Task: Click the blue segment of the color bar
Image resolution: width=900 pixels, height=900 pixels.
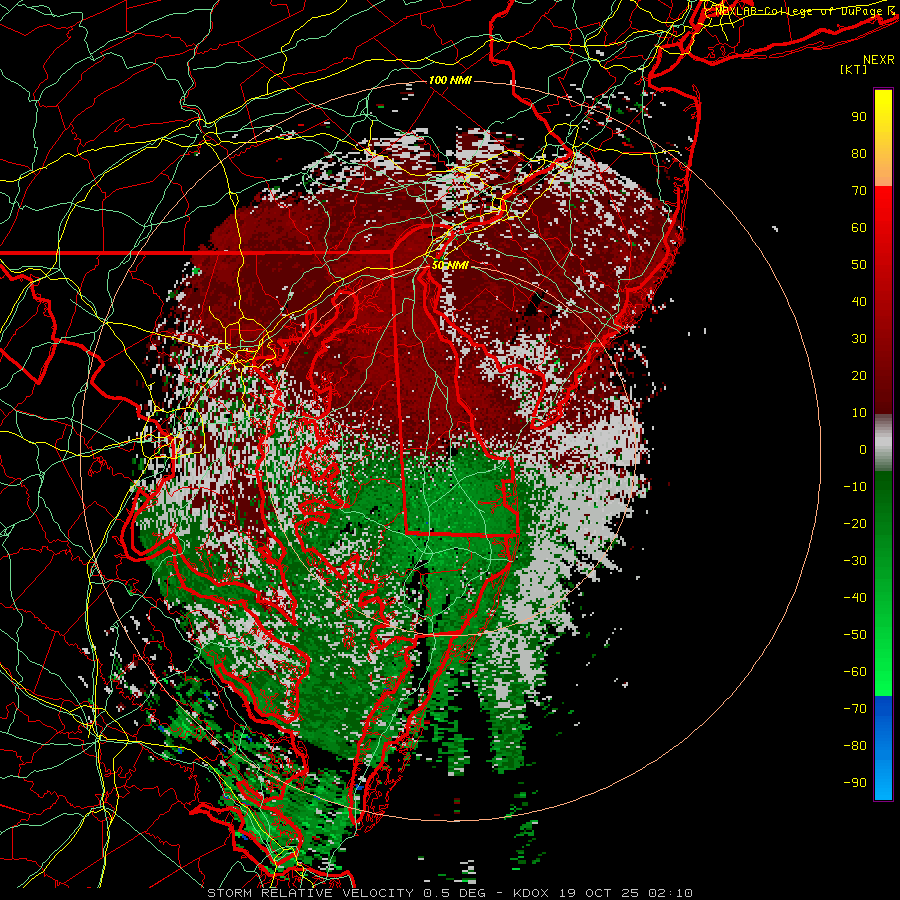Action: click(x=883, y=748)
